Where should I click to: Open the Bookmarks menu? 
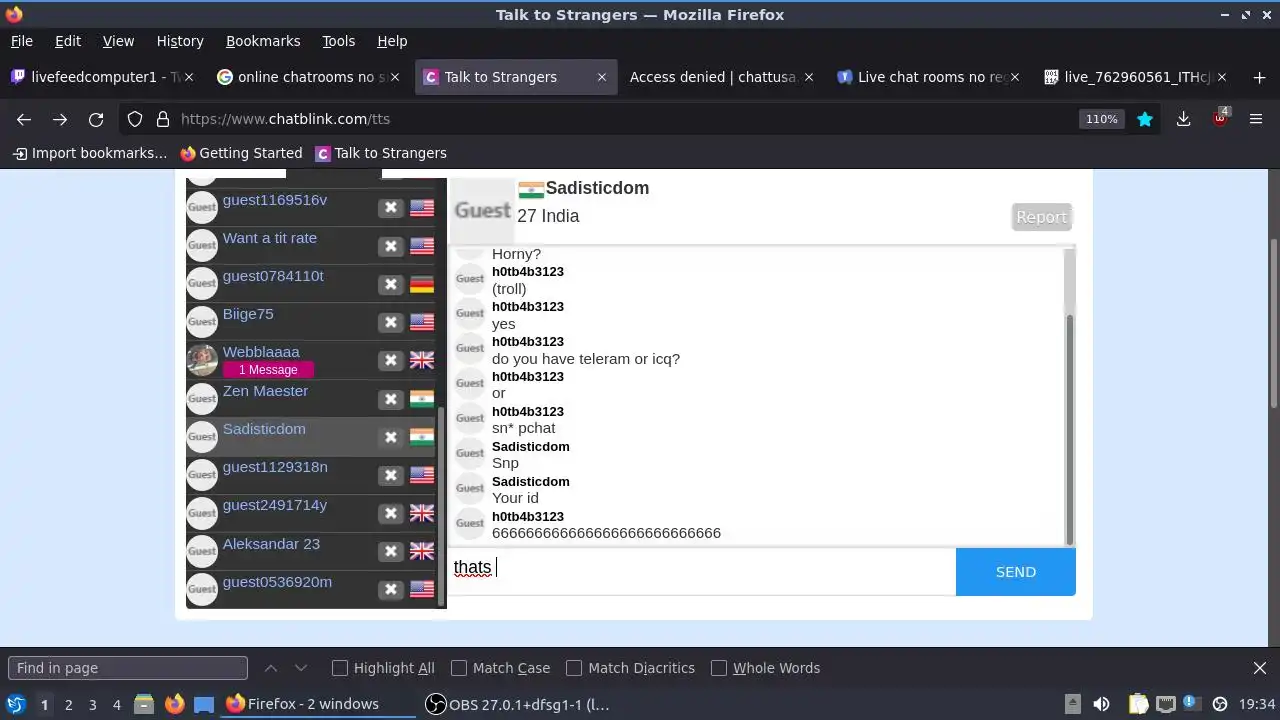pos(263,41)
